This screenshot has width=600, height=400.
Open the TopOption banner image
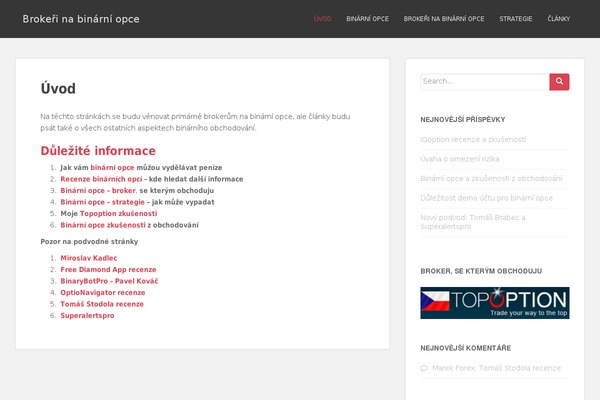pos(495,303)
